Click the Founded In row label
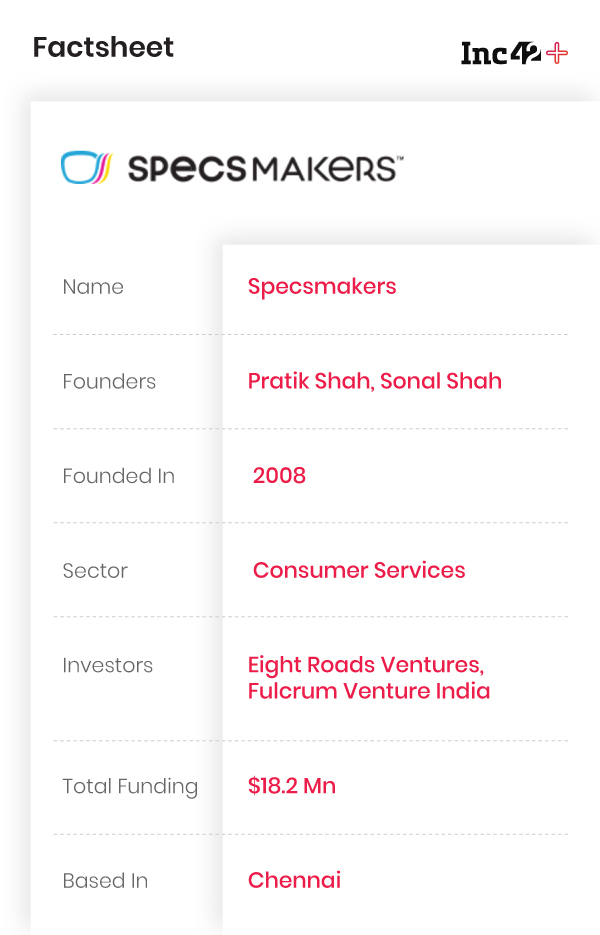 pos(118,476)
